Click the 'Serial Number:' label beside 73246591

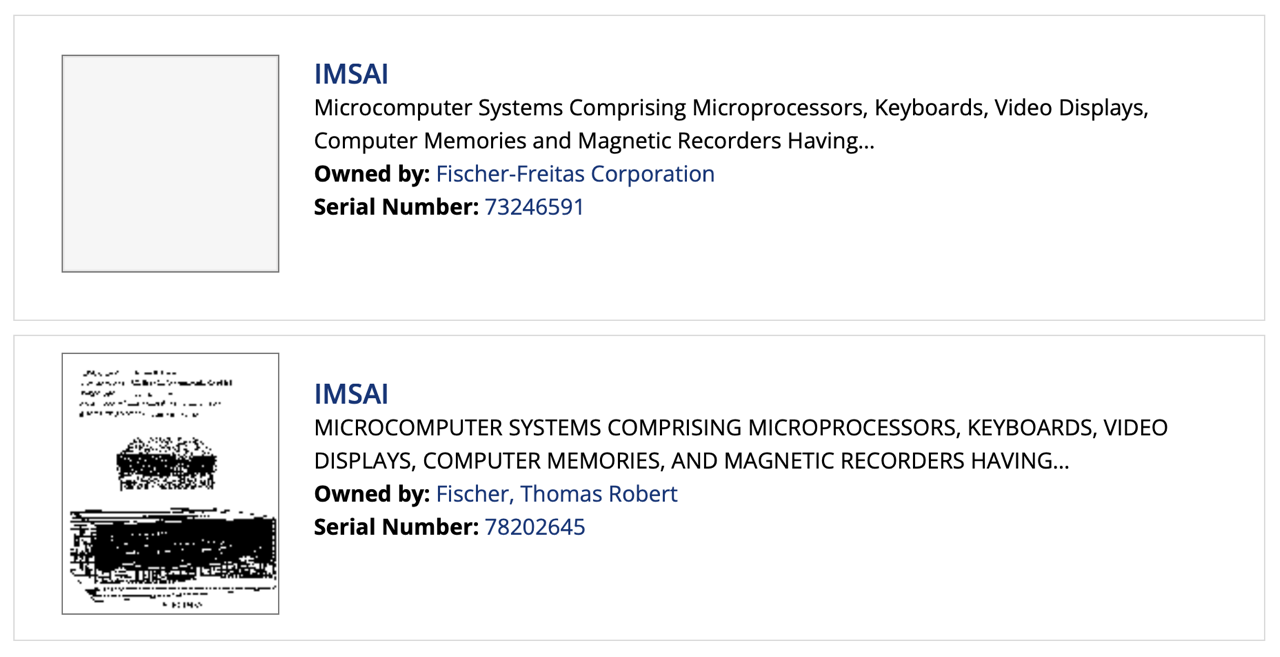396,207
